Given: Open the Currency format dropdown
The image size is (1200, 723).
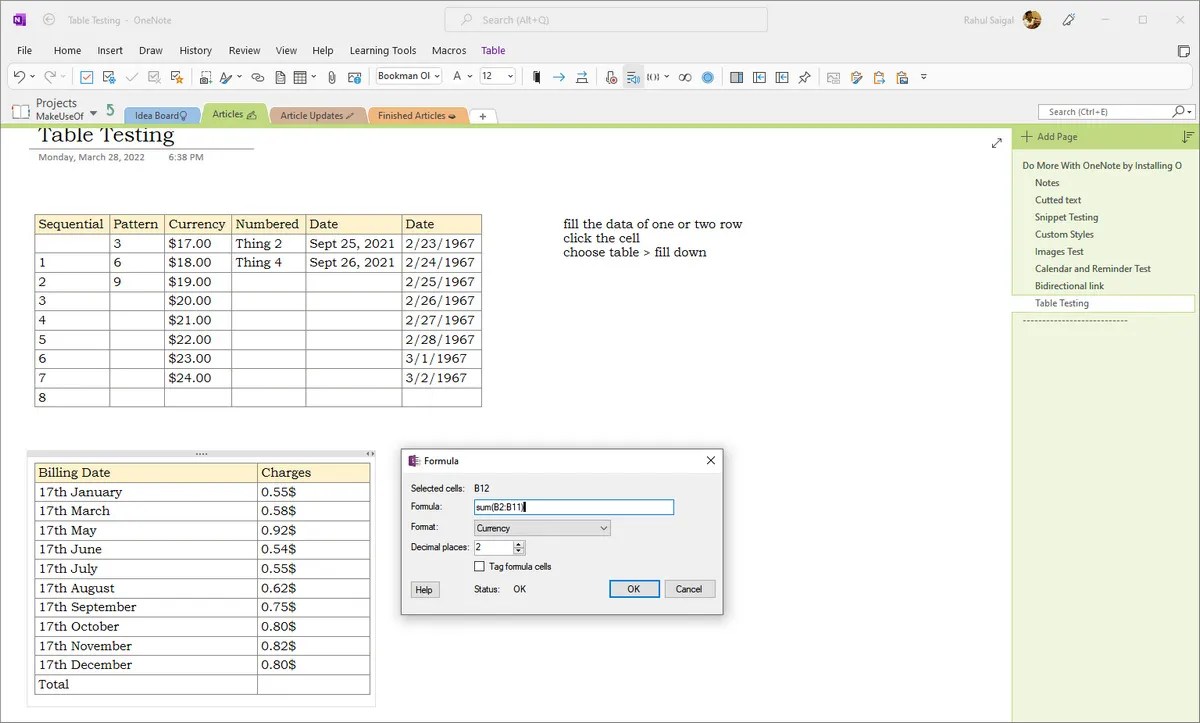Looking at the screenshot, I should click(541, 527).
